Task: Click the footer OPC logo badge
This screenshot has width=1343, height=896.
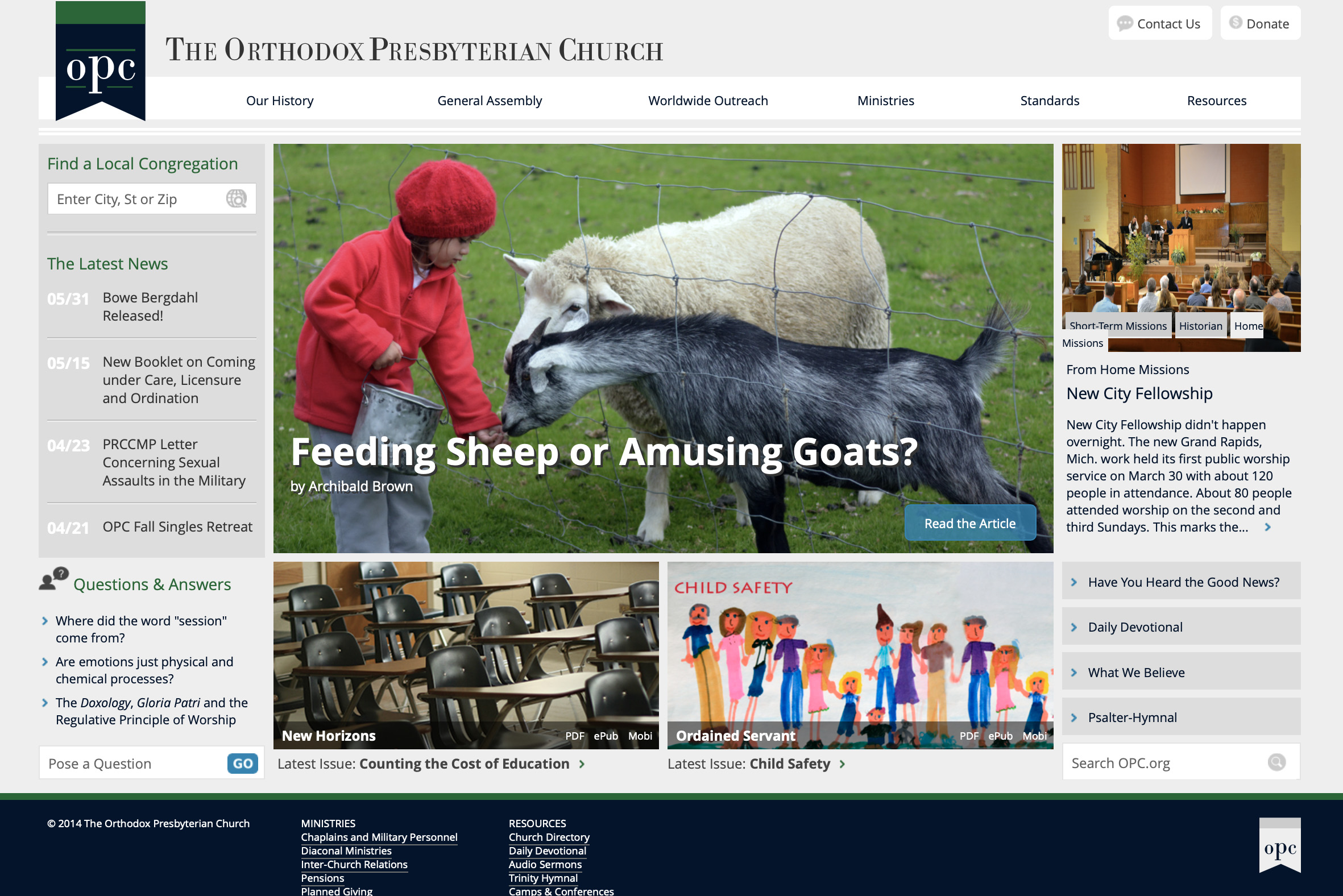Action: [x=1279, y=845]
